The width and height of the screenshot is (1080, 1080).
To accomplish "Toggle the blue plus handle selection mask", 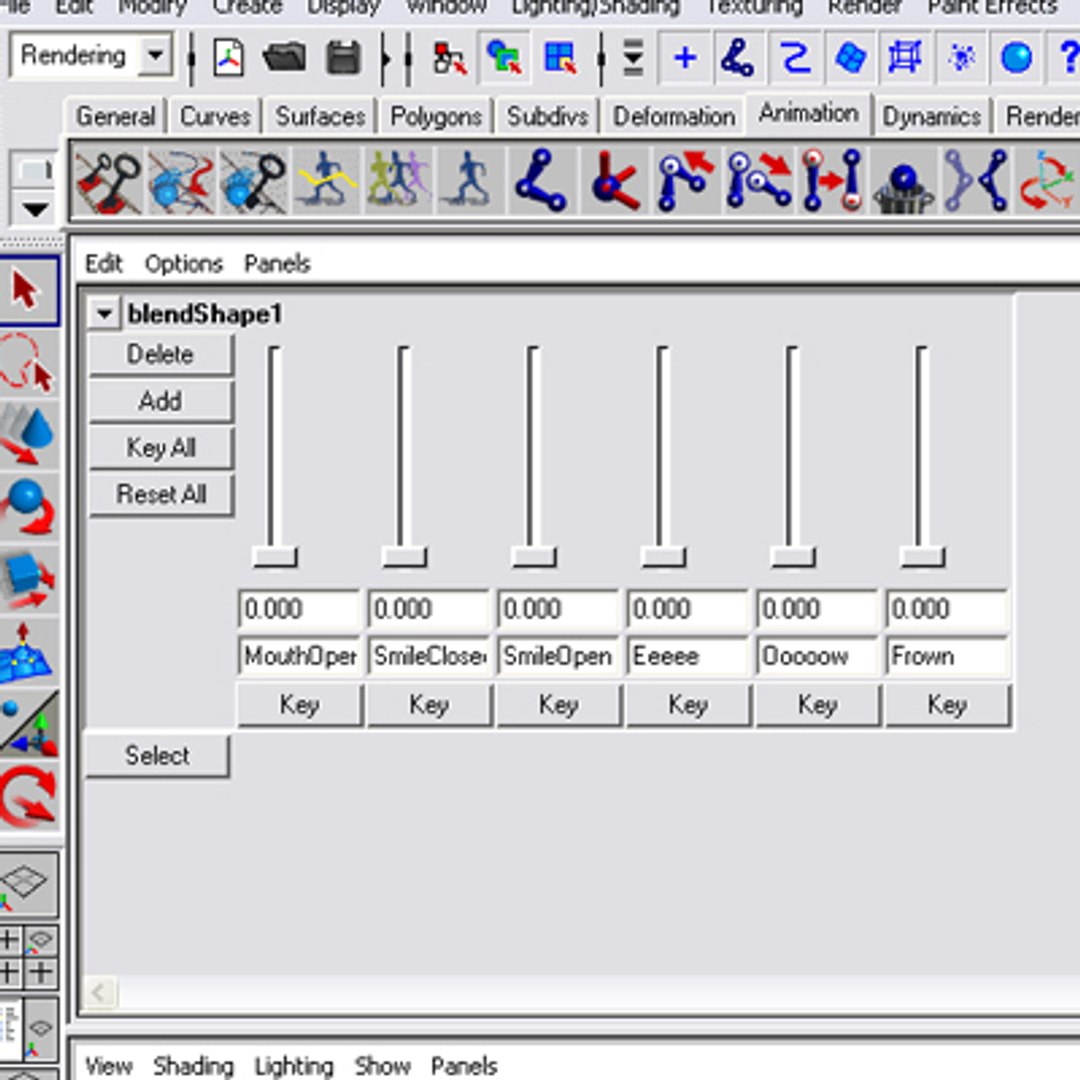I will coord(685,58).
